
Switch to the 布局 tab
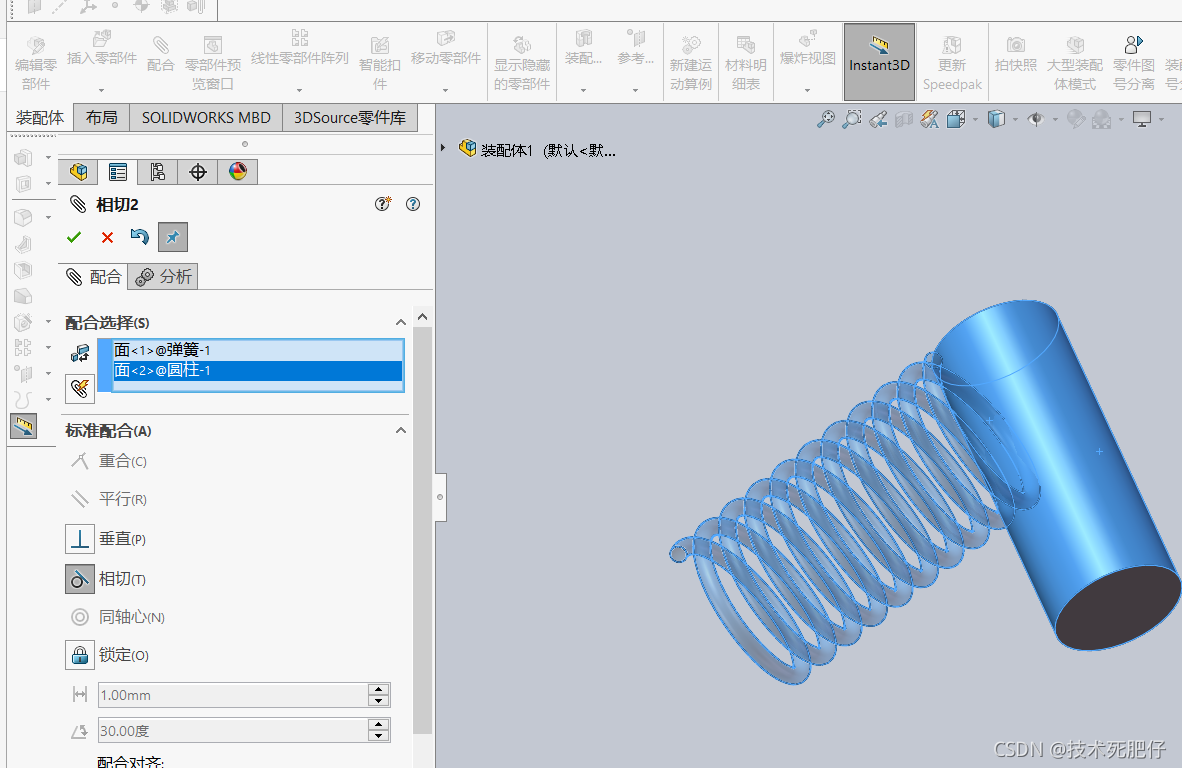pos(101,118)
